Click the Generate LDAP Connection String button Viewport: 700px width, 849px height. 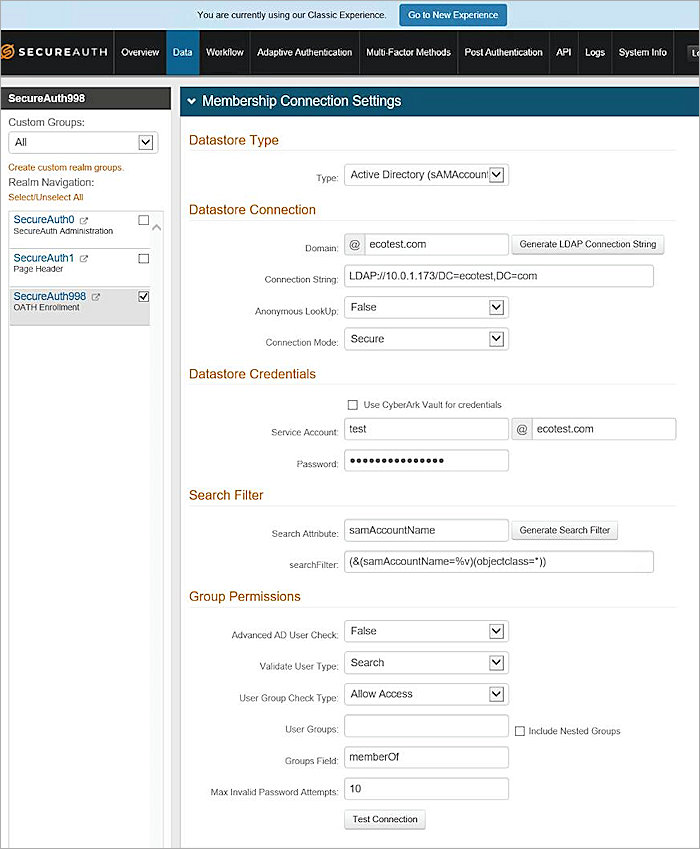tap(588, 243)
